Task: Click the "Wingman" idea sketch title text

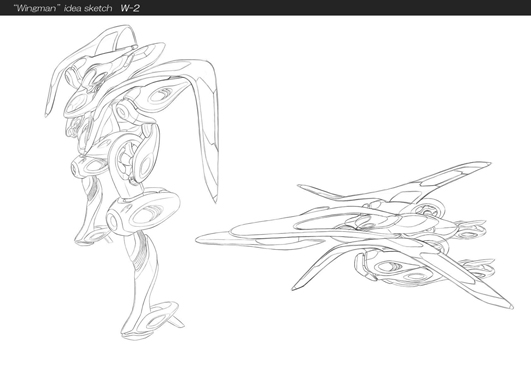Action: [63, 8]
